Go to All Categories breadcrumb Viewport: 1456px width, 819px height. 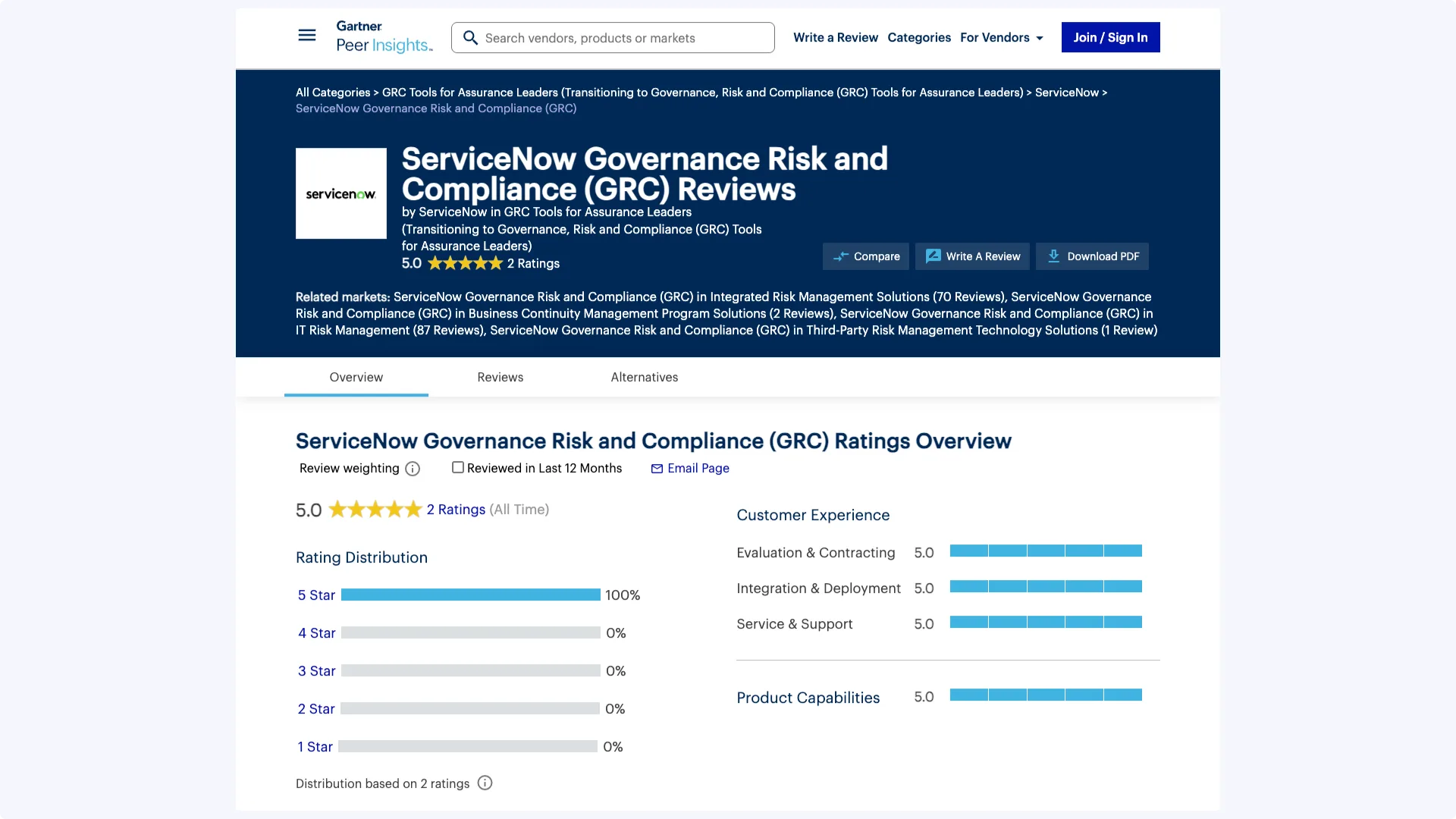[x=333, y=93]
